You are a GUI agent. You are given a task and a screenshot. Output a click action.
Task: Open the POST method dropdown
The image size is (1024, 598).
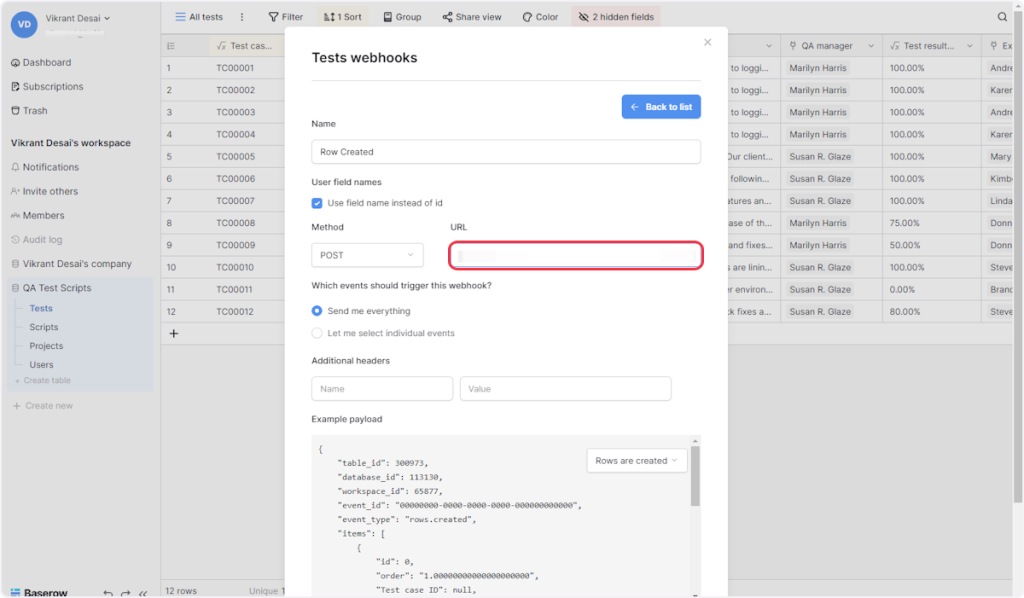[366, 255]
